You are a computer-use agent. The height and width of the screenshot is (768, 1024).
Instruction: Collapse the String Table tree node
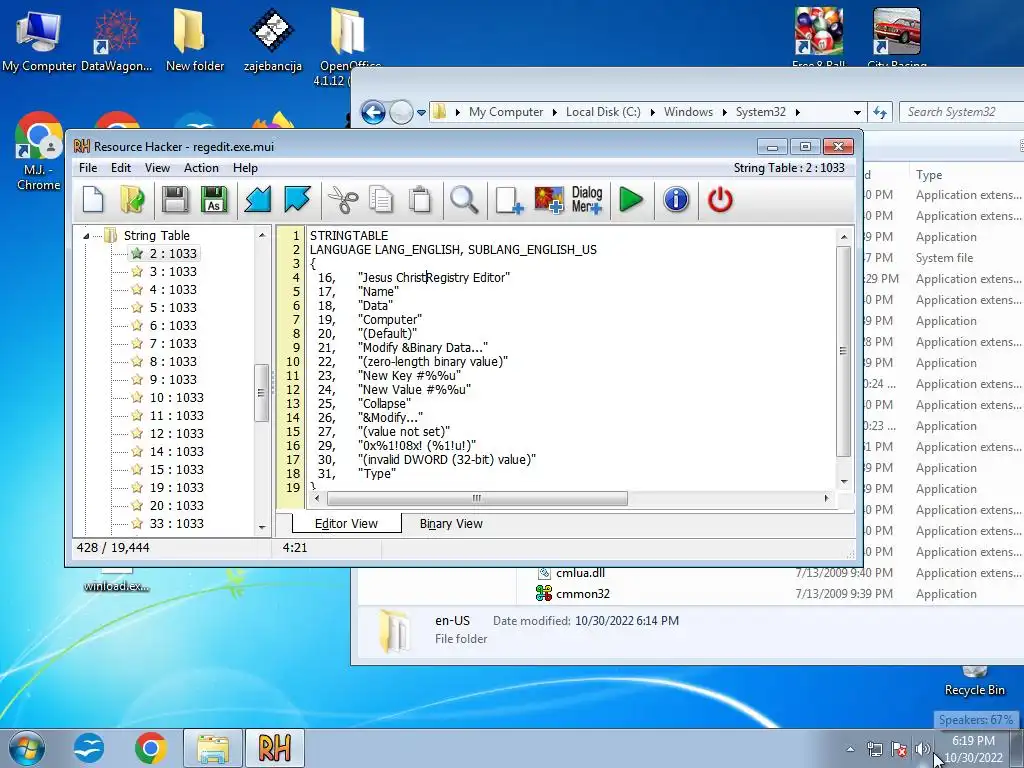coord(86,236)
